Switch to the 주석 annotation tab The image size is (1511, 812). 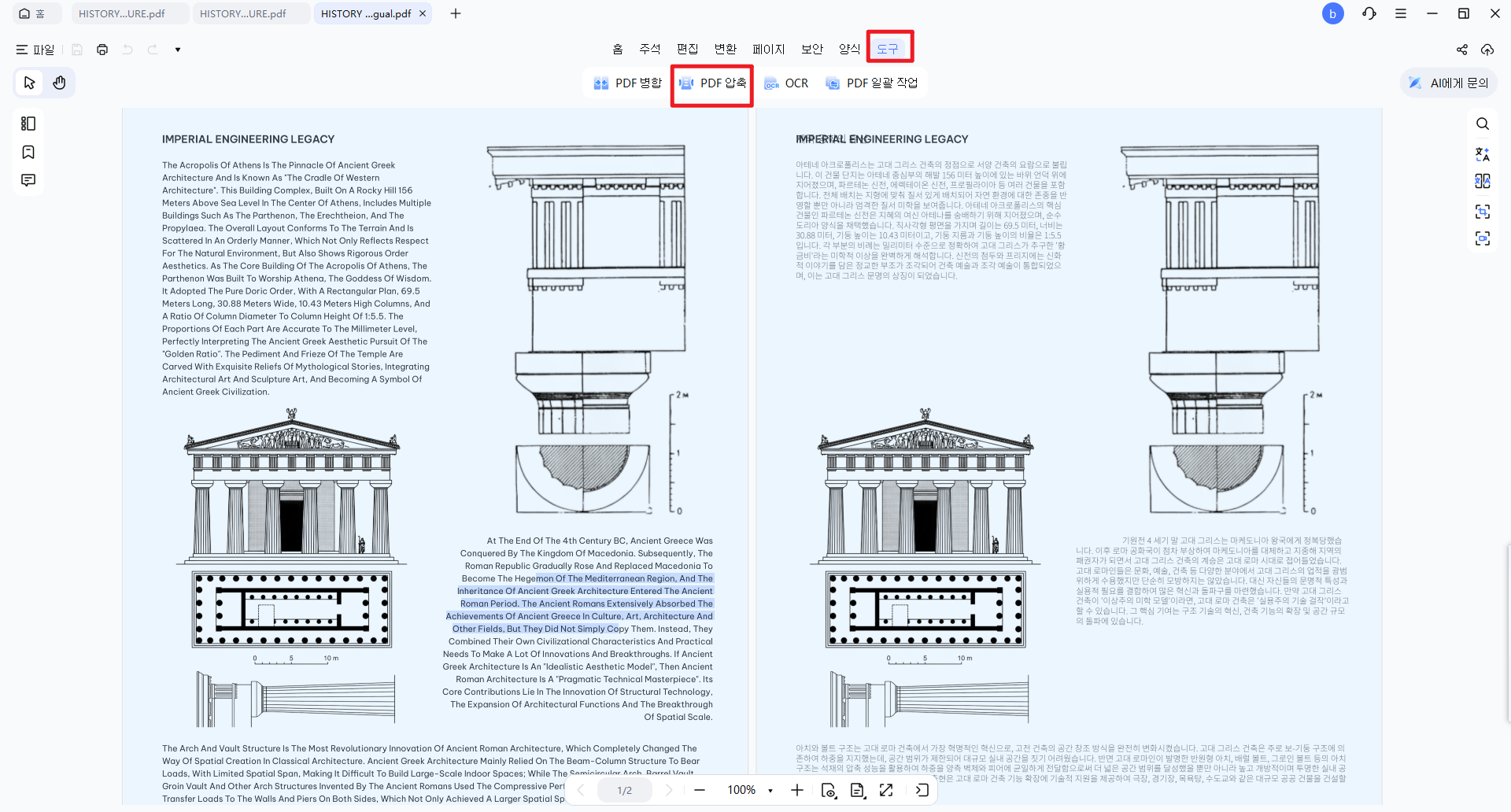[x=650, y=49]
